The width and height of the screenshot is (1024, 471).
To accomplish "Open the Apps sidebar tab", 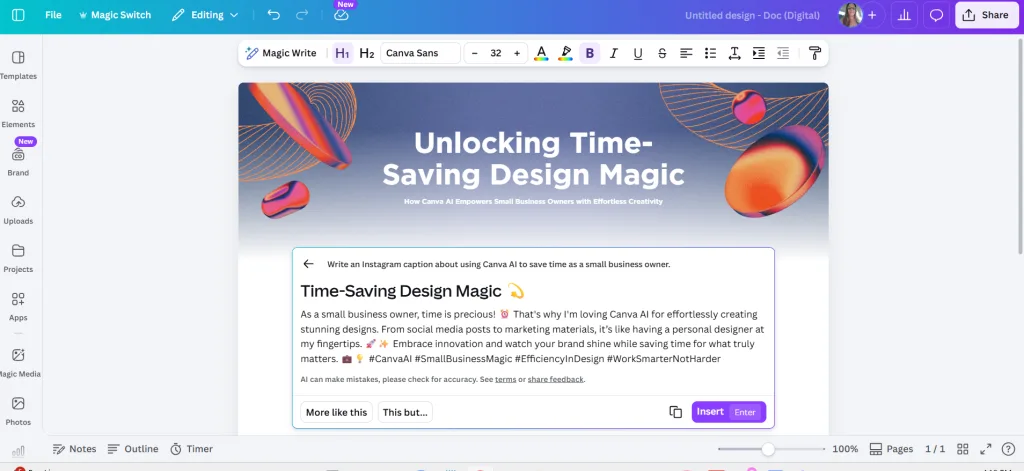I will pos(18,307).
